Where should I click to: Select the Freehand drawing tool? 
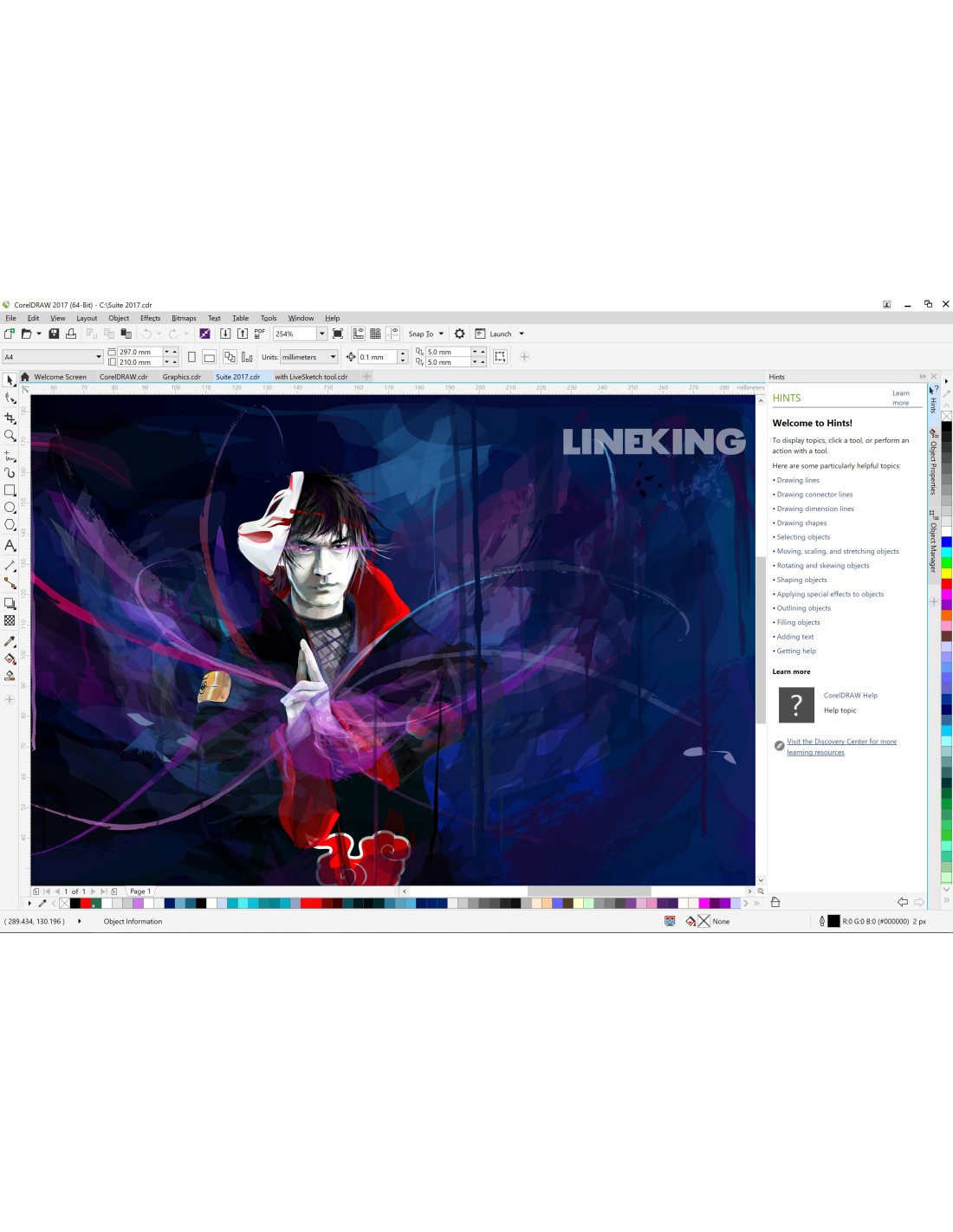tap(10, 455)
